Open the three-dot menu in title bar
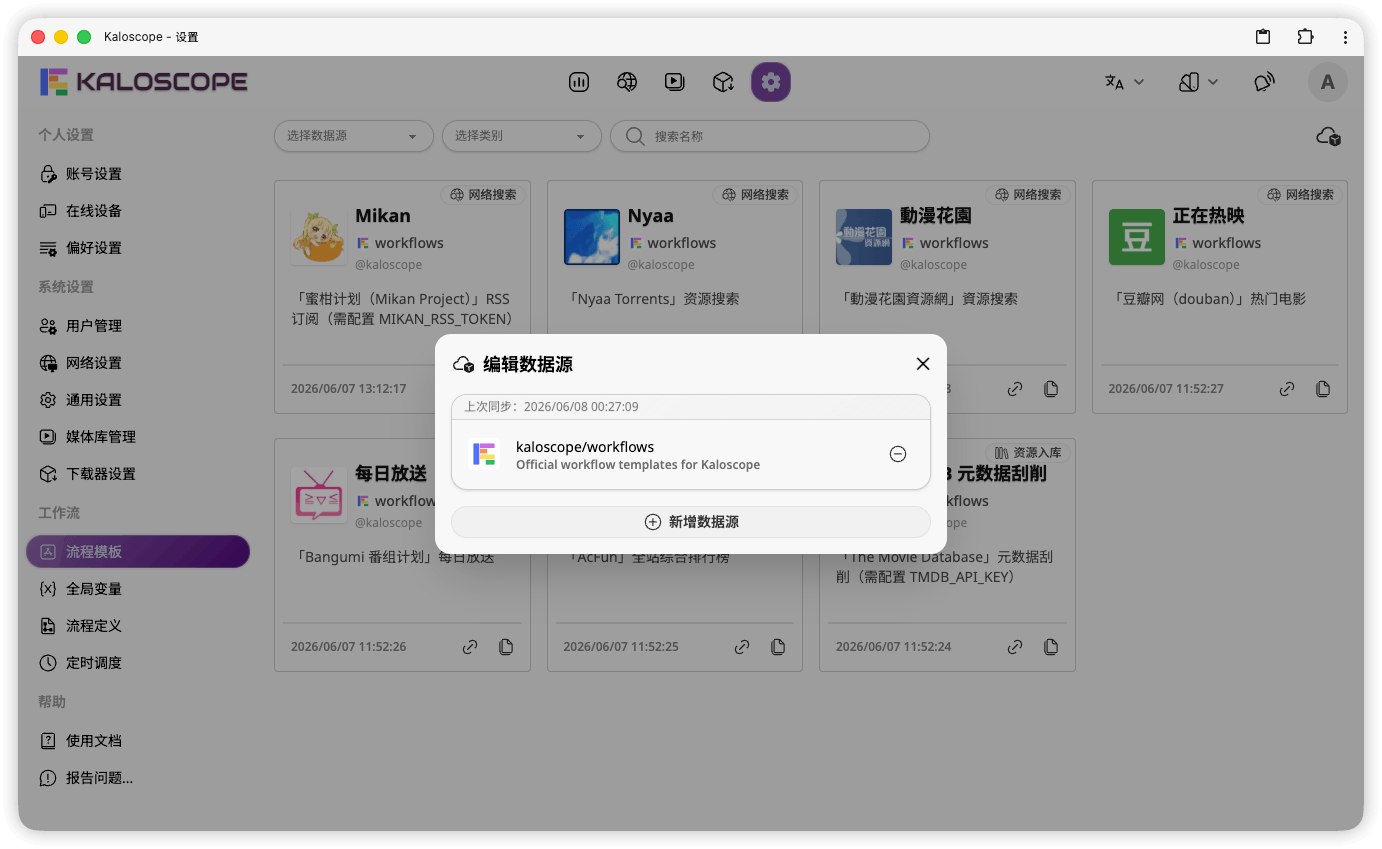Image resolution: width=1382 pixels, height=849 pixels. (x=1346, y=37)
